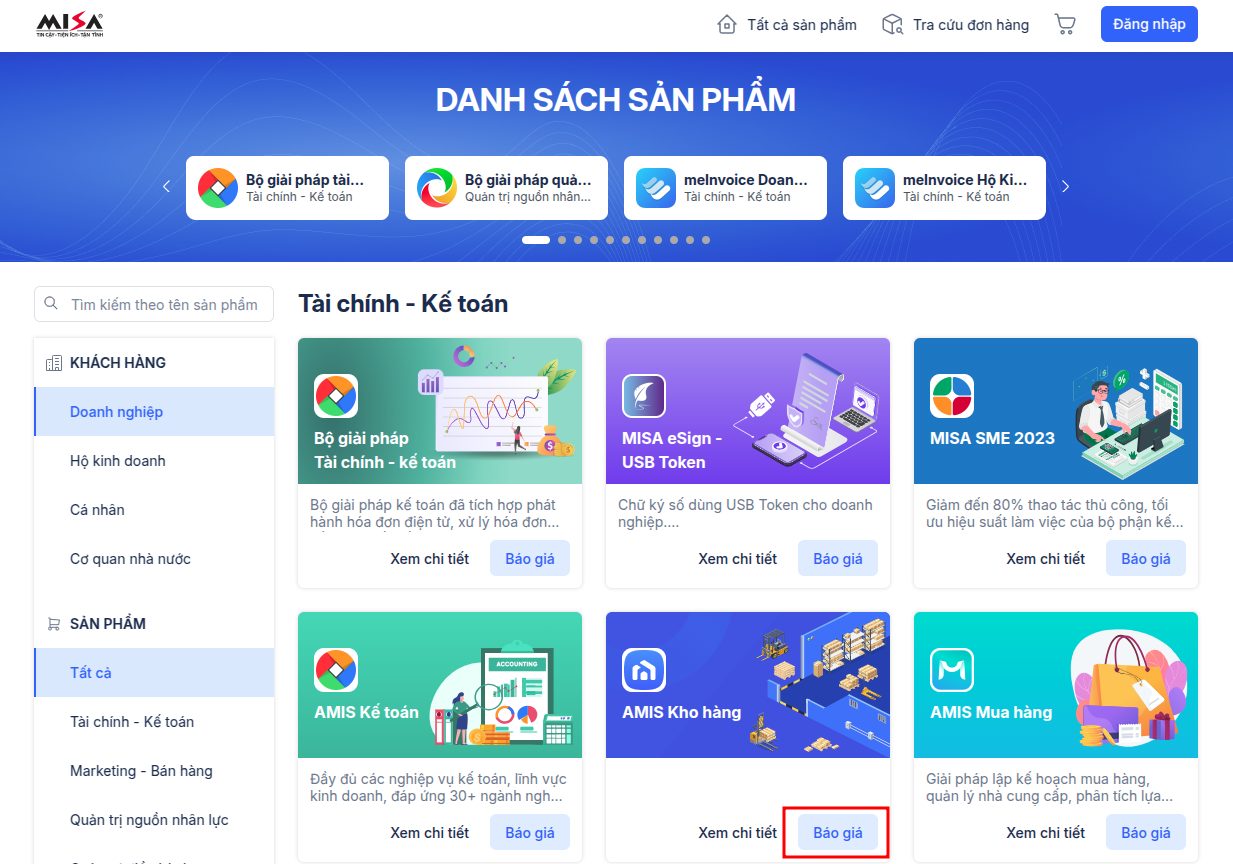Click the Tài chính - Kế toán heading

[x=403, y=303]
